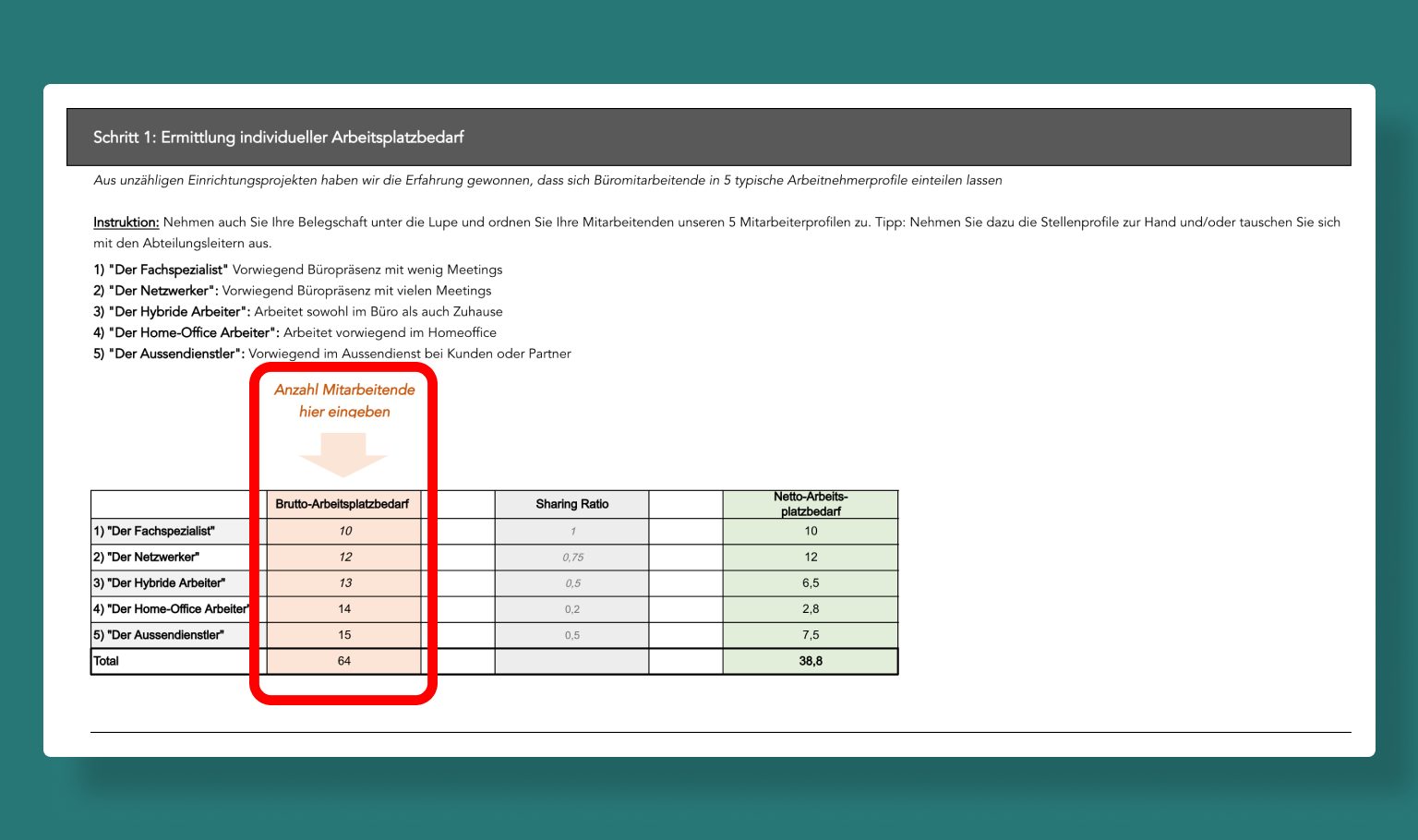Click the 'Schritt 1' dark header bar title
Image resolution: width=1418 pixels, height=840 pixels.
click(x=278, y=138)
